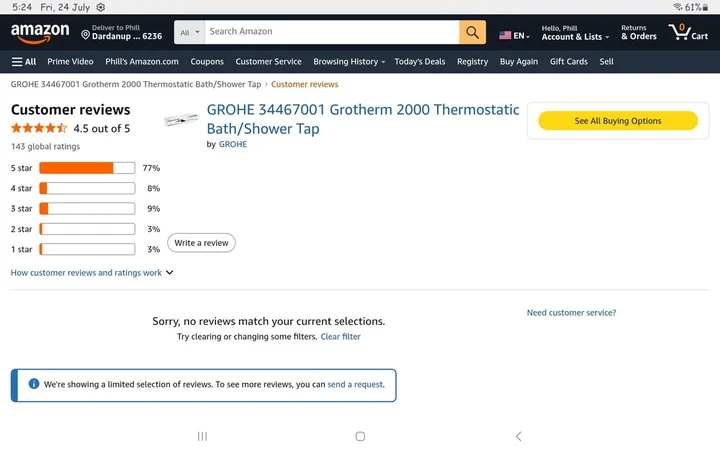Screen dimensions: 720x450
Task: Click the 4.5 out of 5 text
Action: (101, 129)
